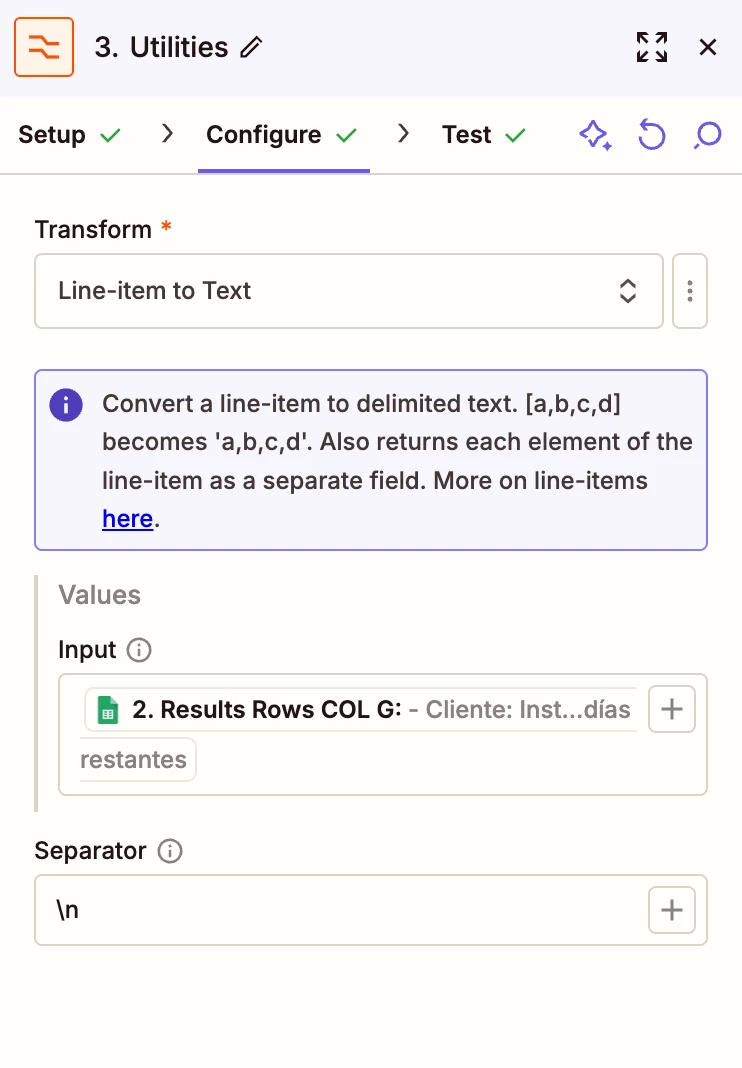Go to the Test tab
This screenshot has height=1068, width=742.
click(484, 135)
